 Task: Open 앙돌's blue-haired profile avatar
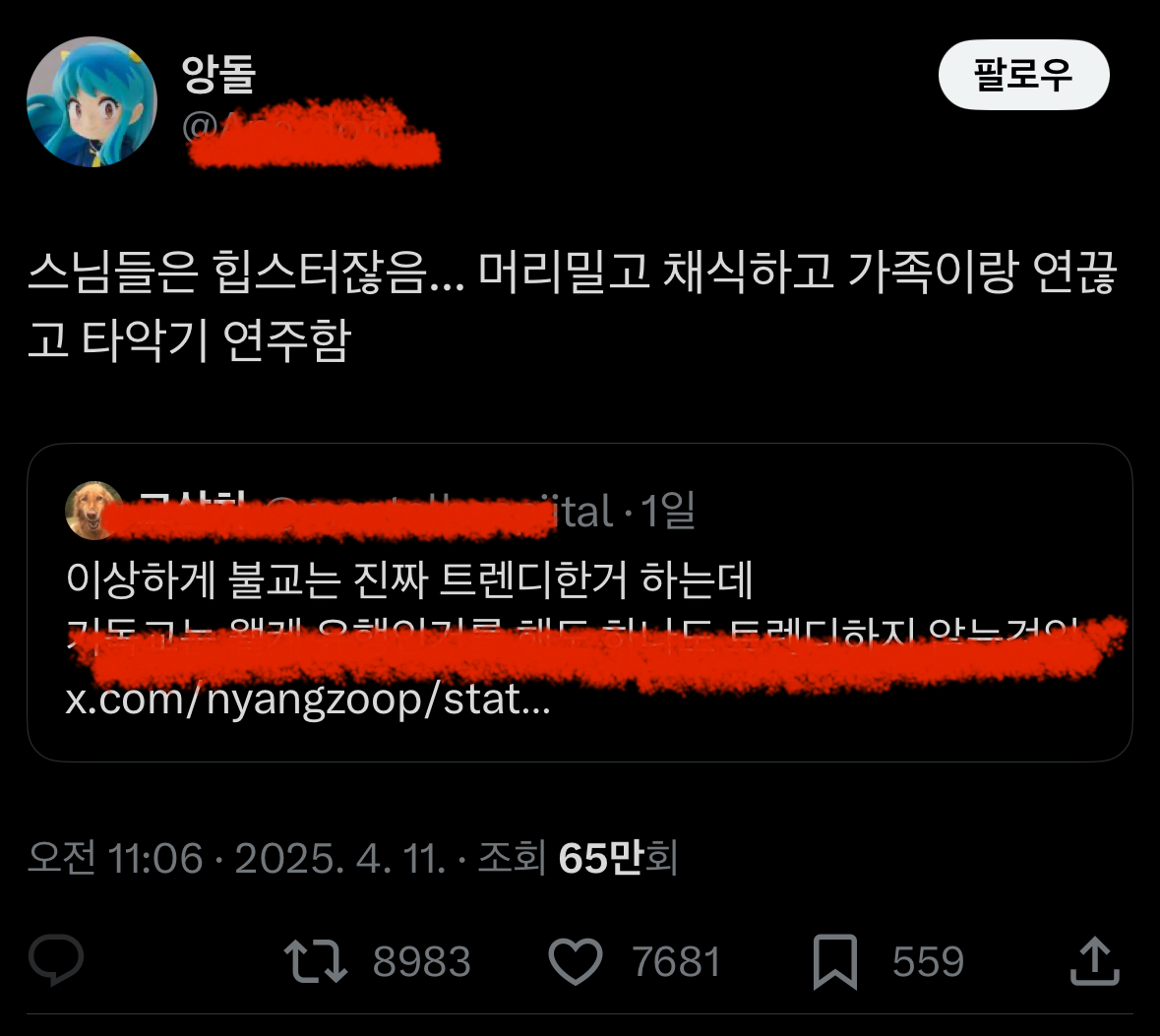pyautogui.click(x=92, y=101)
